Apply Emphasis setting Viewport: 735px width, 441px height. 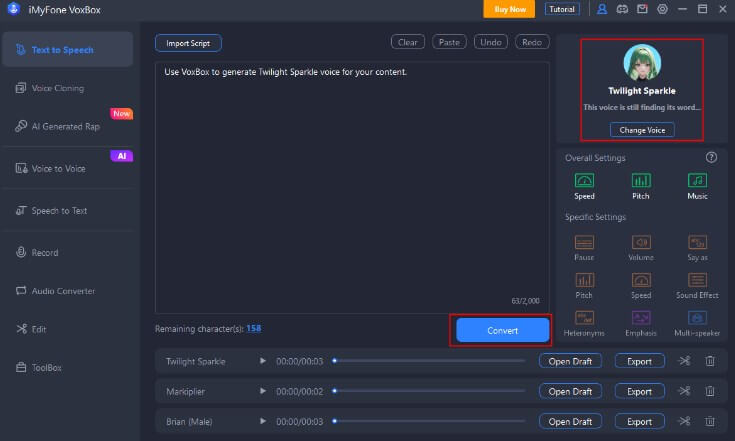[x=641, y=324]
